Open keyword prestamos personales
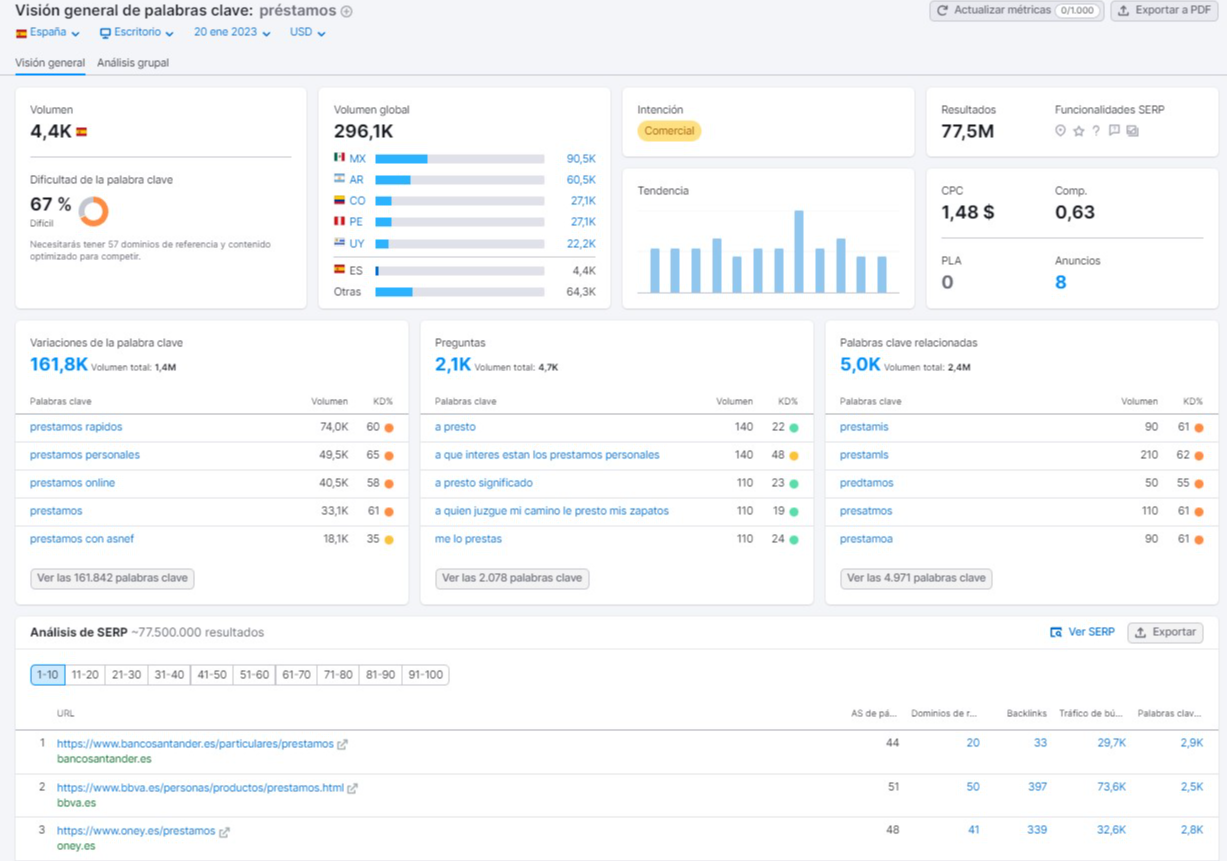This screenshot has height=861, width=1227. point(85,455)
